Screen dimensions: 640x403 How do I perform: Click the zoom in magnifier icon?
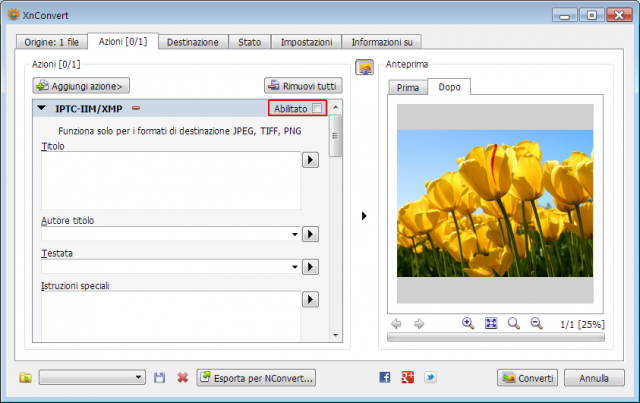[x=468, y=323]
